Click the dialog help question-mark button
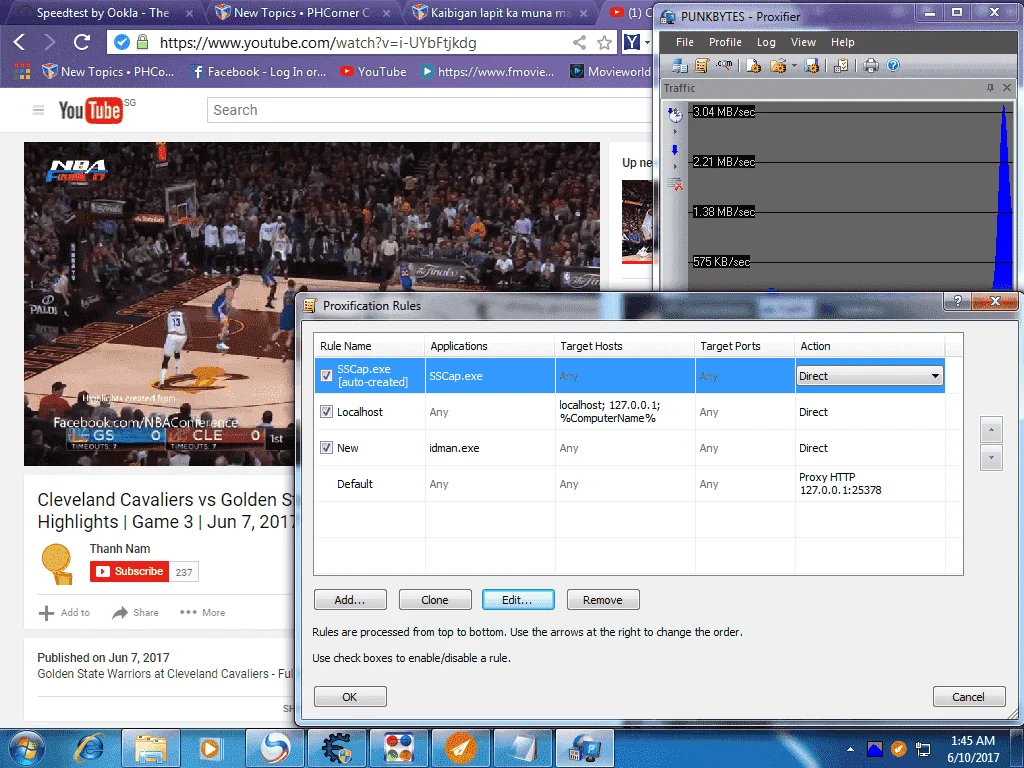The height and width of the screenshot is (768, 1024). coord(958,301)
